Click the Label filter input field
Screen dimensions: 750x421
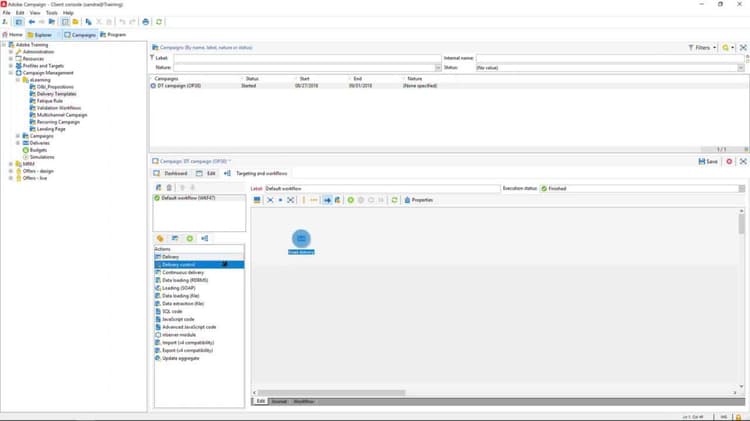tap(307, 58)
